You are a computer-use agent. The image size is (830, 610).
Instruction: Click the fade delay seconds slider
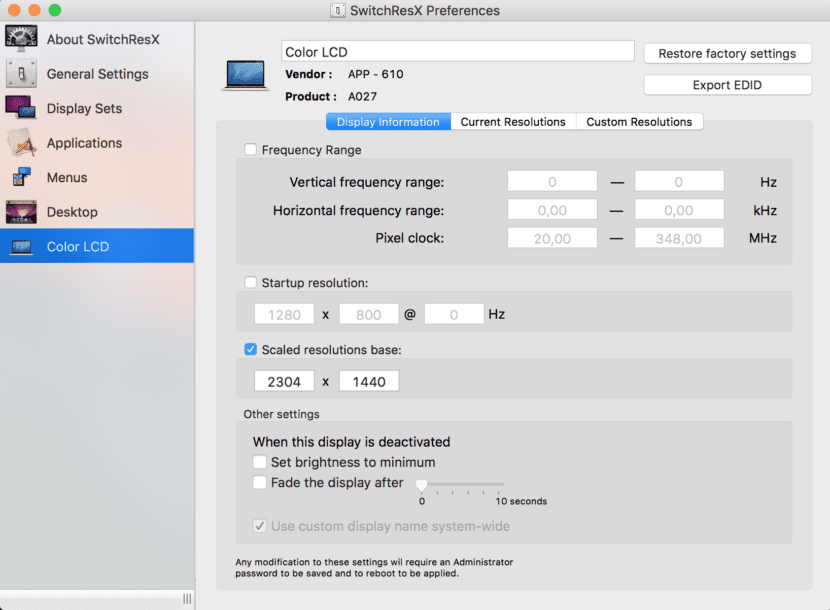pos(460,484)
